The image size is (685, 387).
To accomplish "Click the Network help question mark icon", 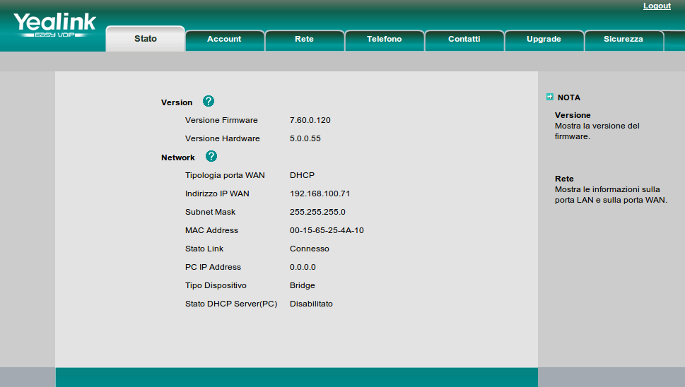I will [x=211, y=156].
